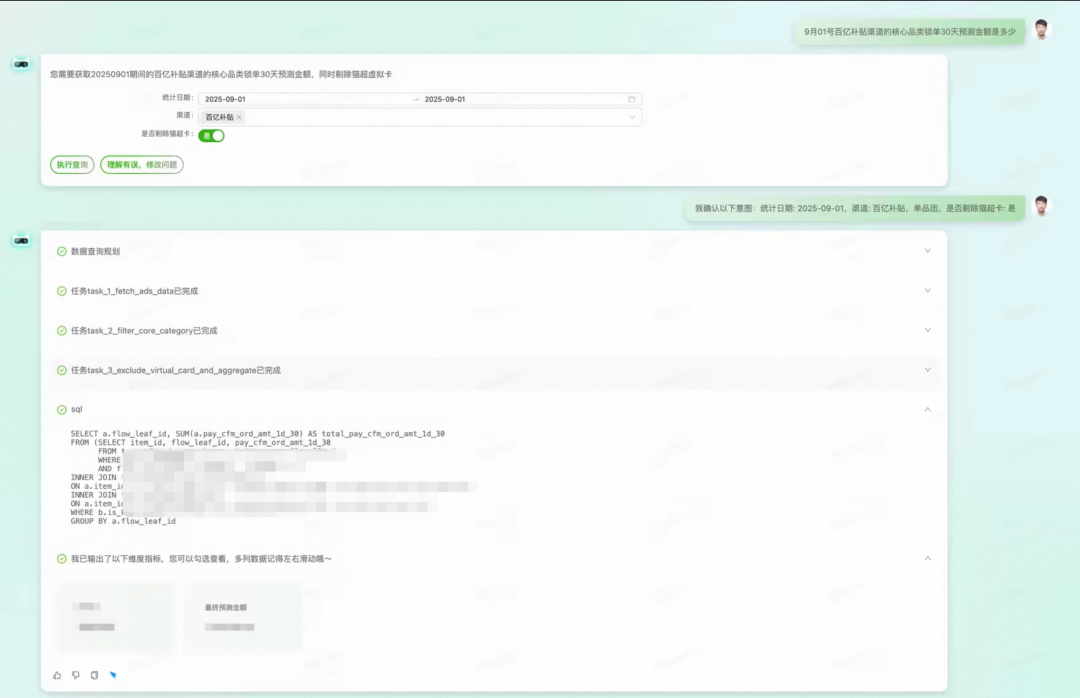Click the 我已输出了以下维度指标 message text
This screenshot has width=1080, height=698.
[x=201, y=559]
